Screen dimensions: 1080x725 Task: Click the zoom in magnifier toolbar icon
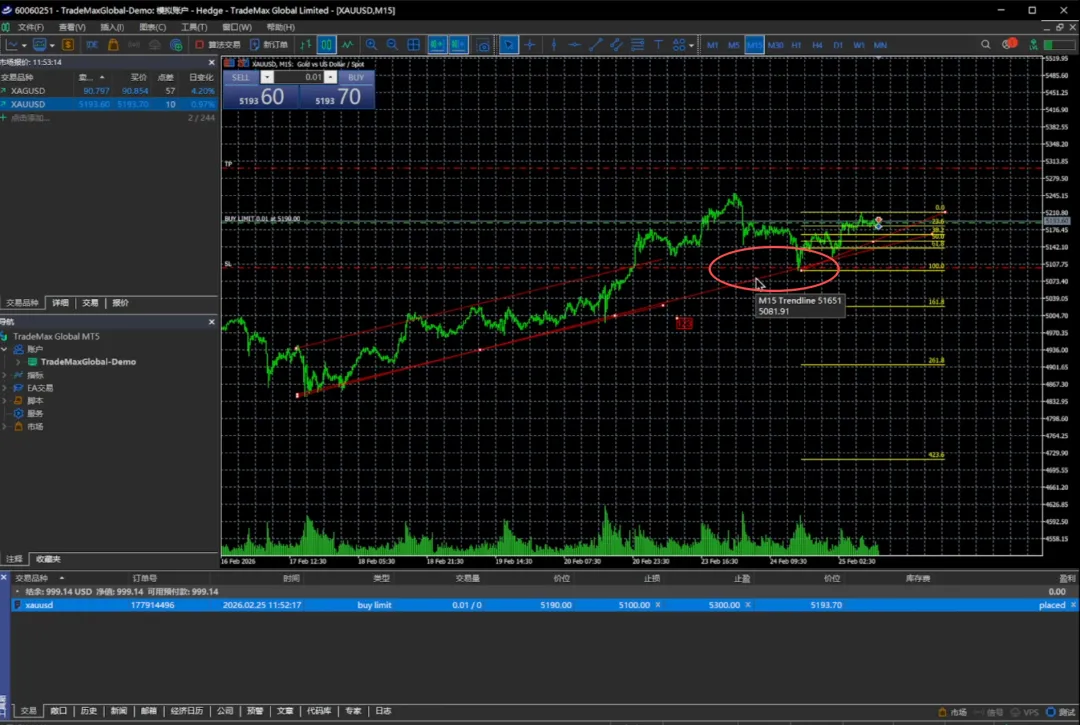pyautogui.click(x=371, y=45)
